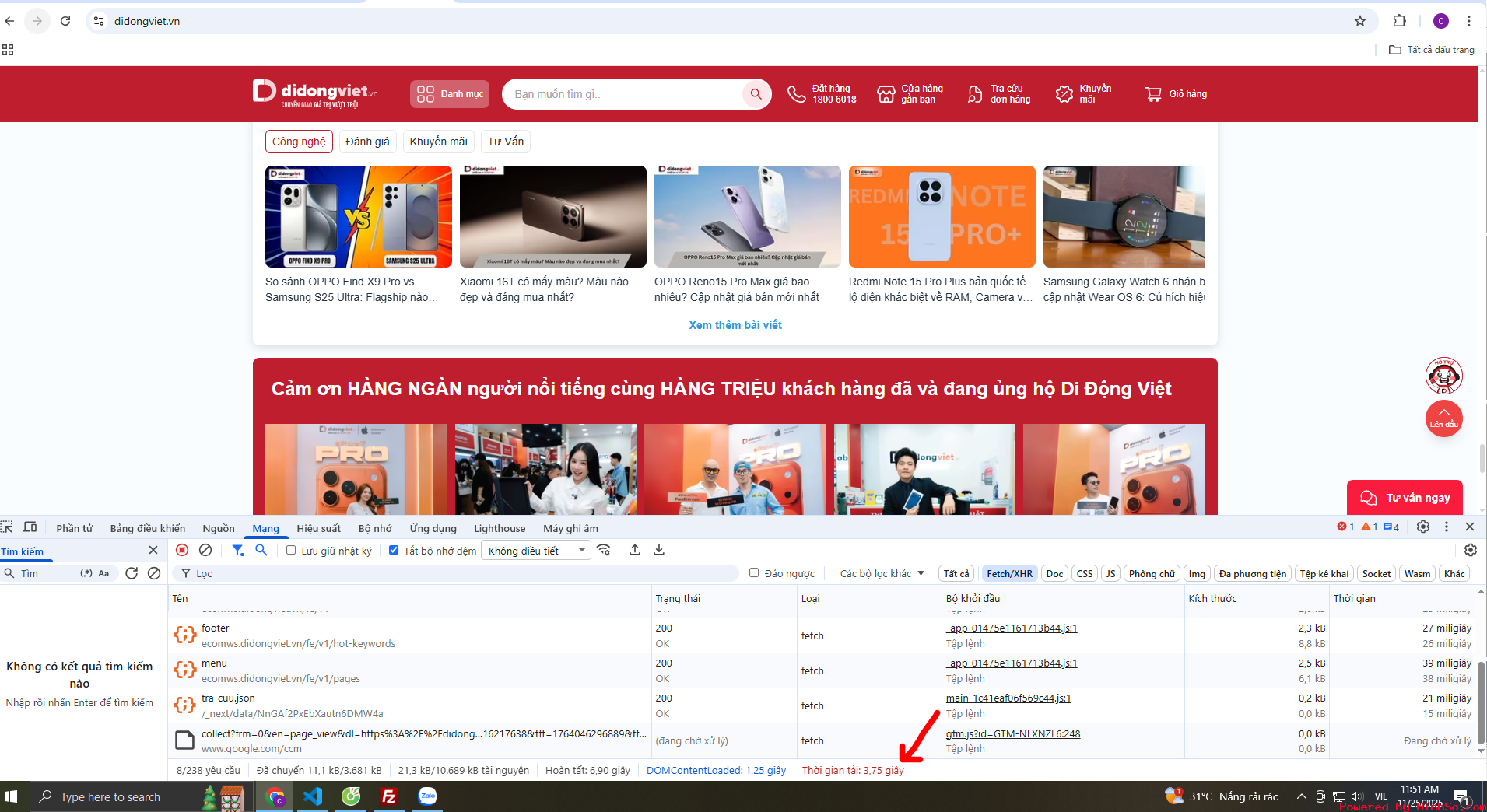1487x812 pixels.
Task: Toggle the device toolbar icon
Action: pos(30,527)
